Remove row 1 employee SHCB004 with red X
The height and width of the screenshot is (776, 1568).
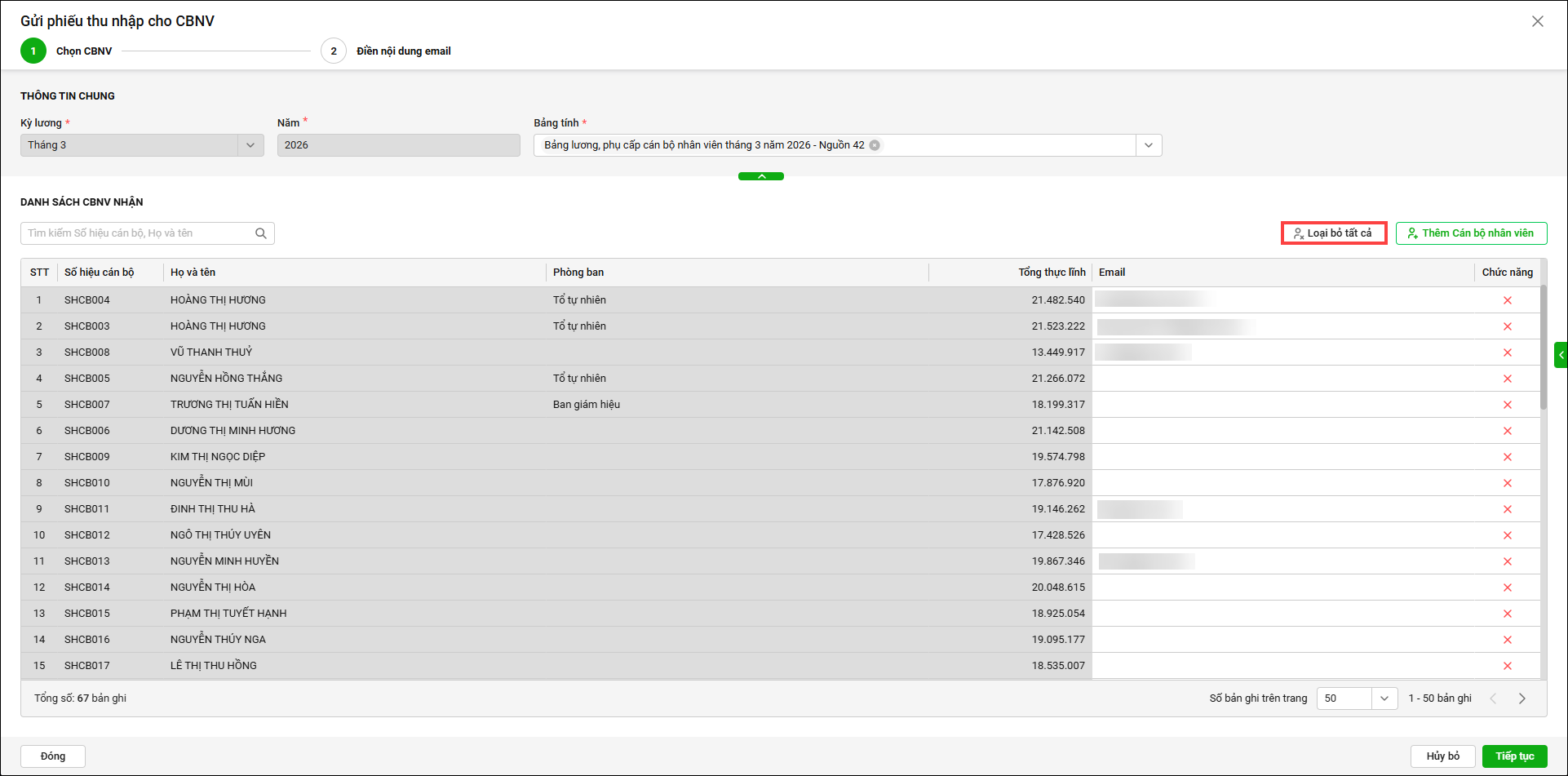pos(1507,300)
